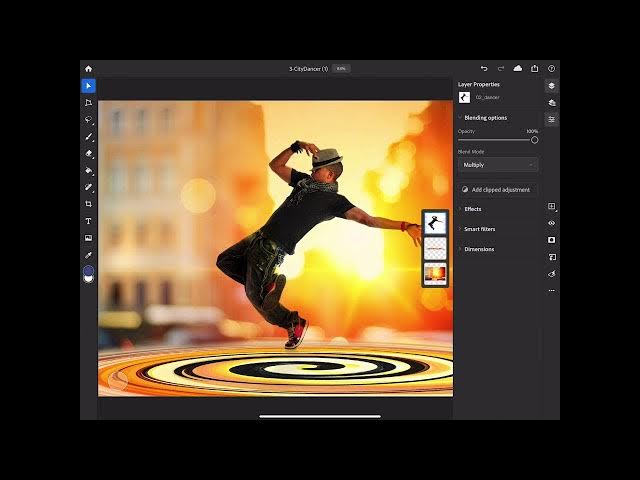Select the Move tool

[x=88, y=86]
